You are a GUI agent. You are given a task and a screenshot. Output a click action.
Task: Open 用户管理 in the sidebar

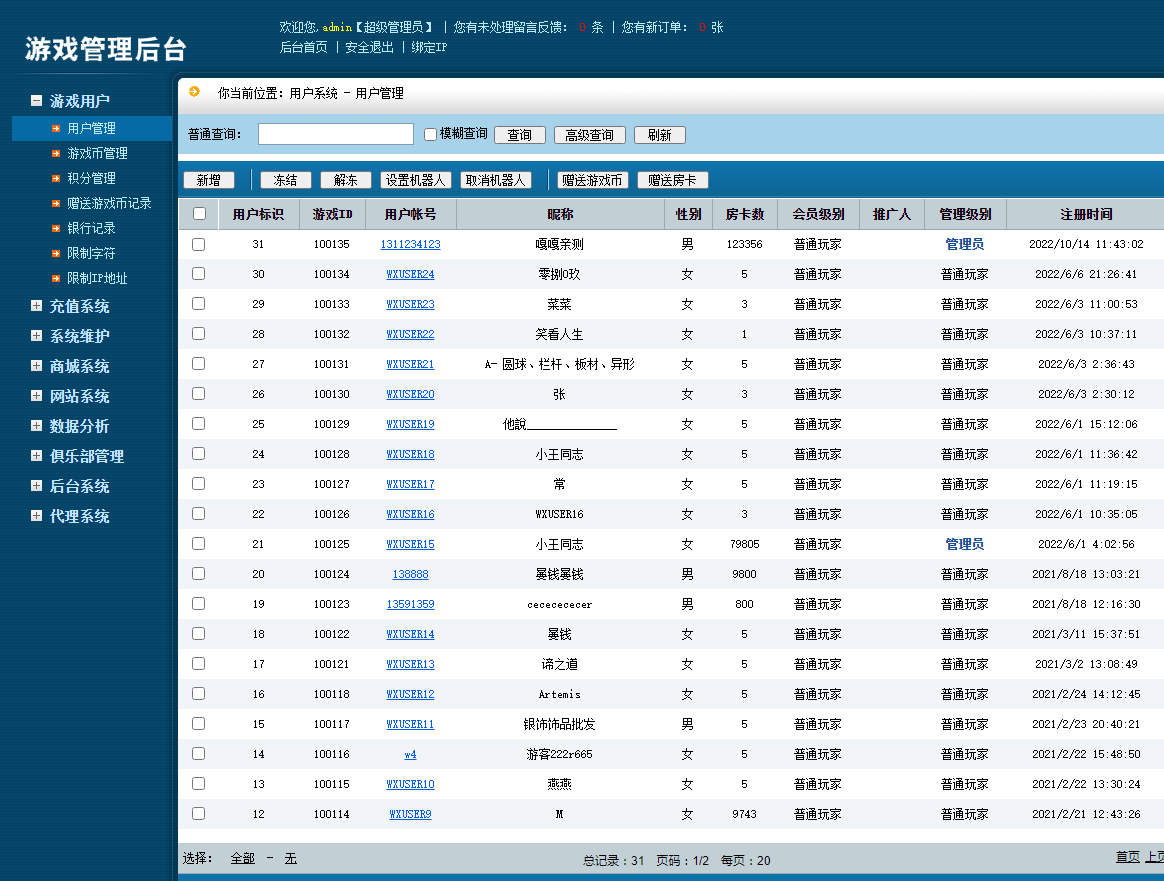(91, 128)
